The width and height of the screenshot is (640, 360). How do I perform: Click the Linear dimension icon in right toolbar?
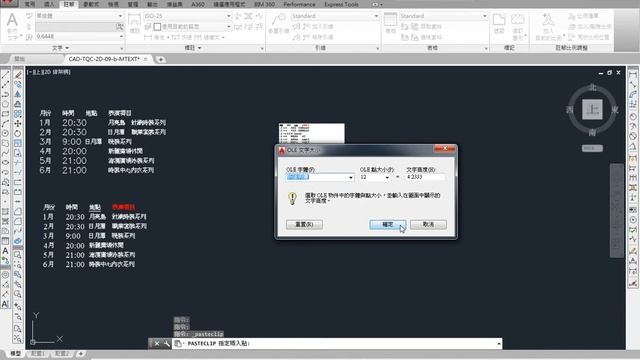pyautogui.click(x=633, y=75)
